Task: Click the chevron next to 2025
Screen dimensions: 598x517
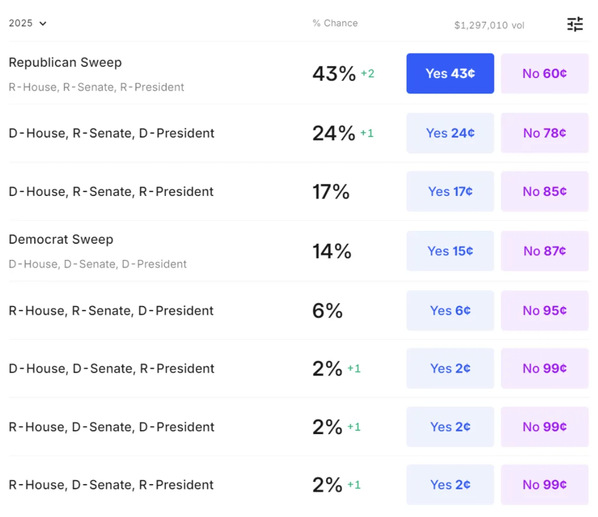Action: 43,24
